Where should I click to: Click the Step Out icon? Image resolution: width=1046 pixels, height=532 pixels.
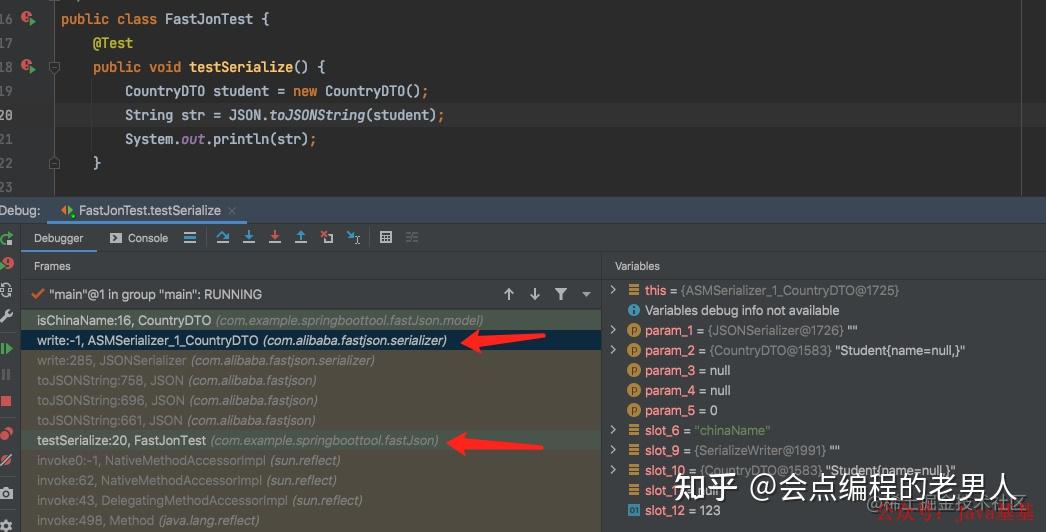(x=301, y=237)
